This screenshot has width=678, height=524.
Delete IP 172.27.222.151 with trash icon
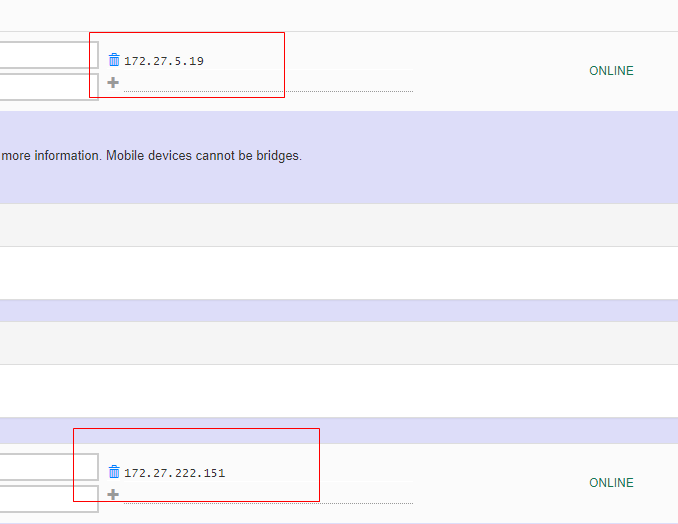[114, 472]
